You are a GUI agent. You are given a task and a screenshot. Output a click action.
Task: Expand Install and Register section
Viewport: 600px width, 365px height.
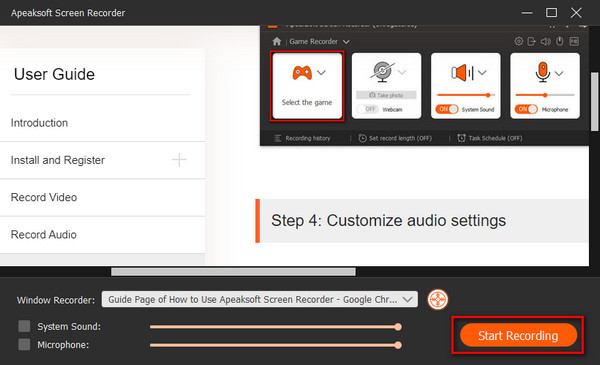pos(179,160)
